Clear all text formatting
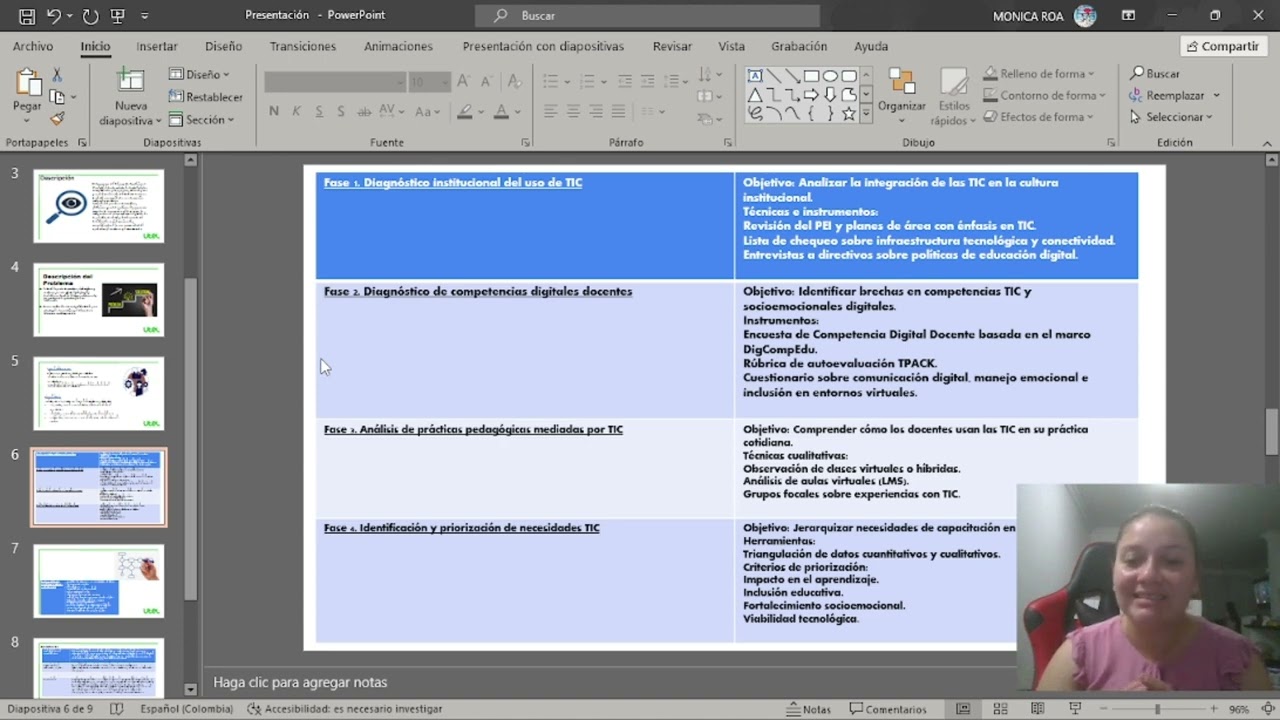The width and height of the screenshot is (1280, 720). pyautogui.click(x=514, y=82)
